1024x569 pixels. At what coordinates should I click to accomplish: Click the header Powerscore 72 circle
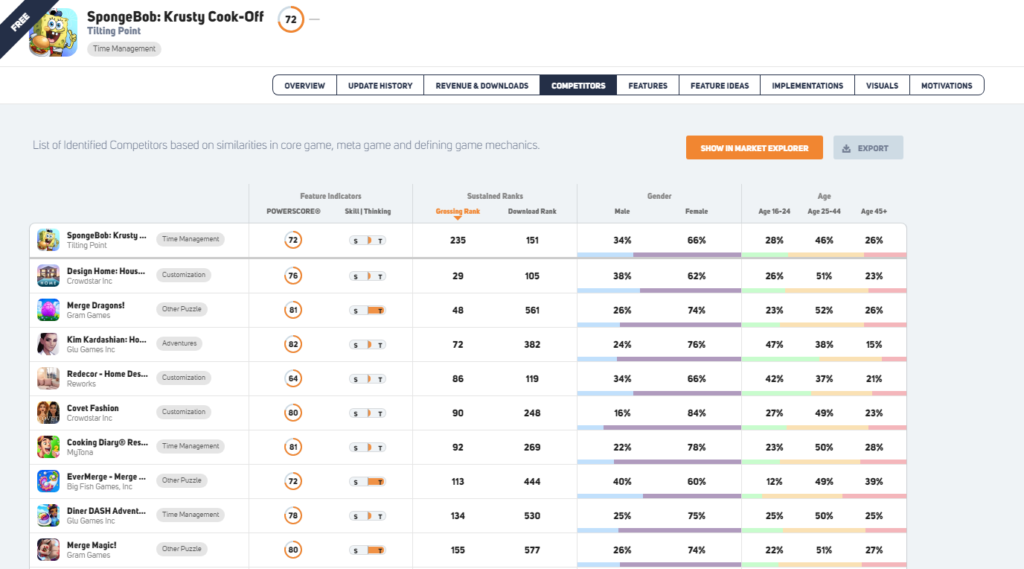[x=291, y=20]
